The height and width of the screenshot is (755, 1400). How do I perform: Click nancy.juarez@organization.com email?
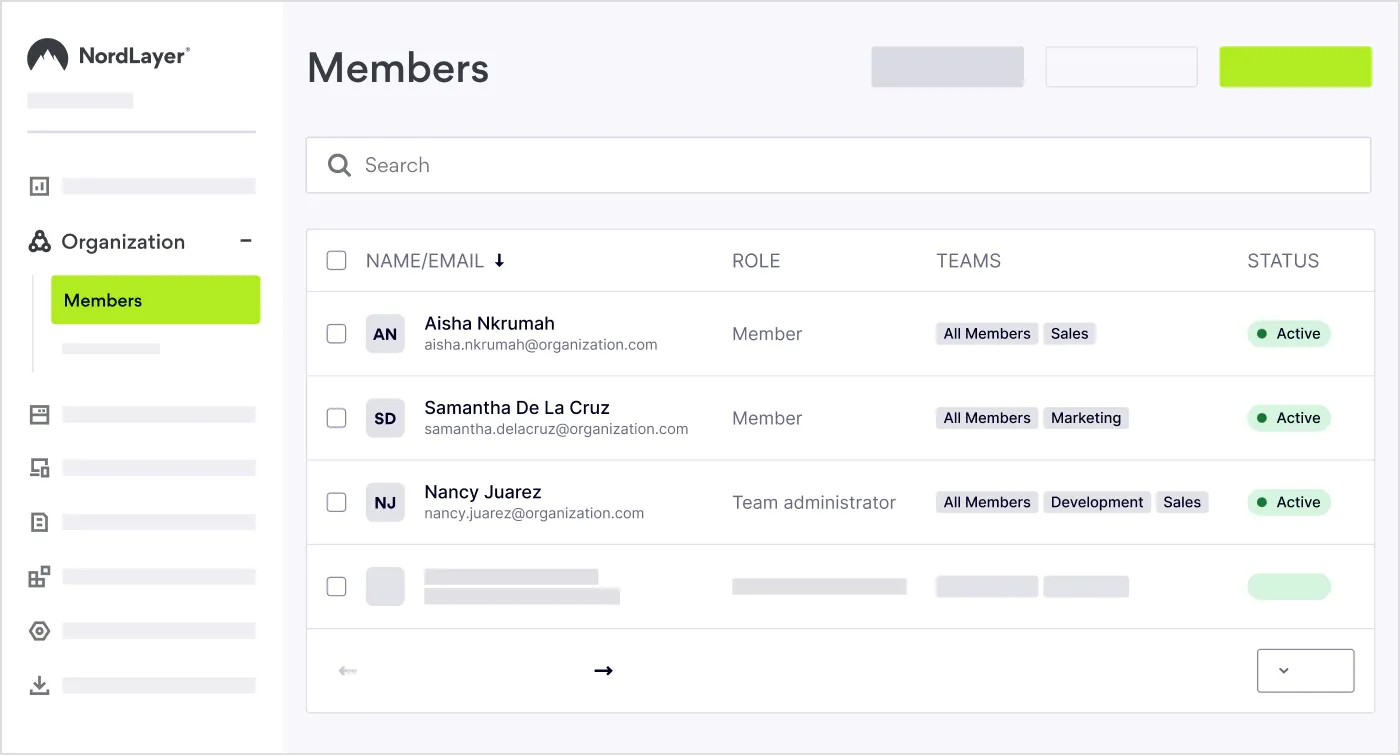534,513
